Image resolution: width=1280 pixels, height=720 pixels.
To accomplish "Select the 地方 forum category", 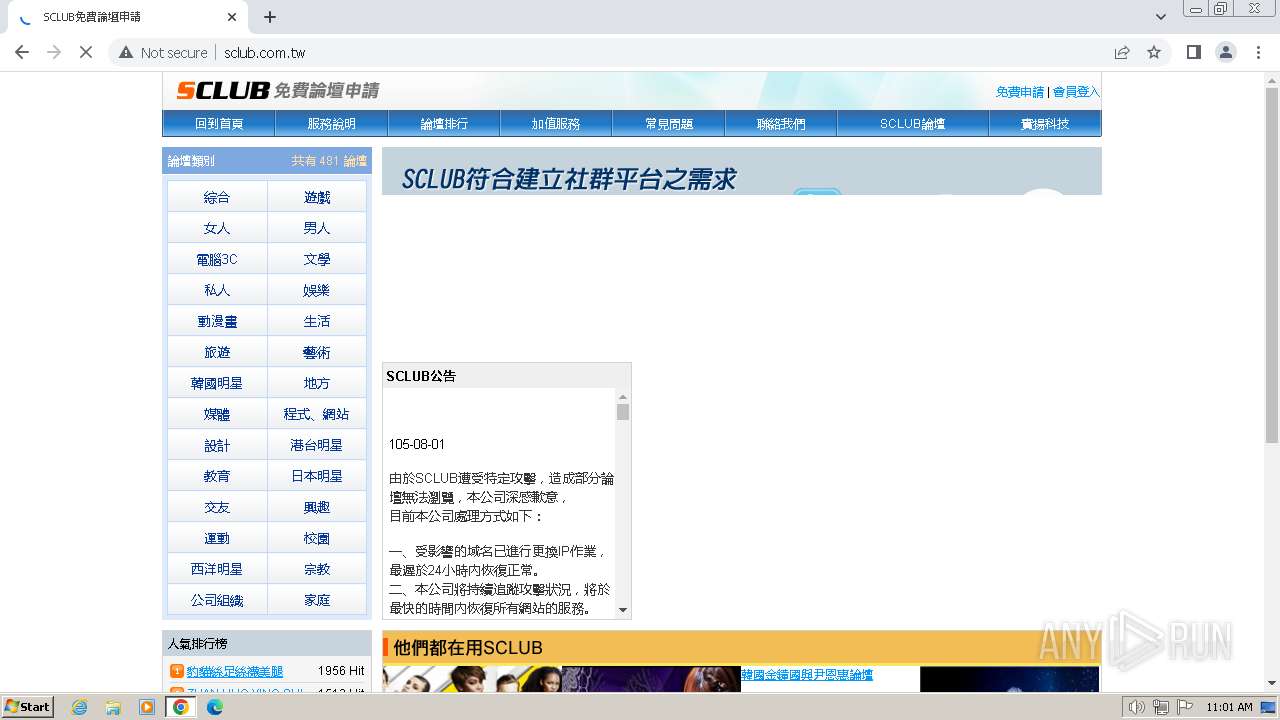I will click(x=317, y=384).
